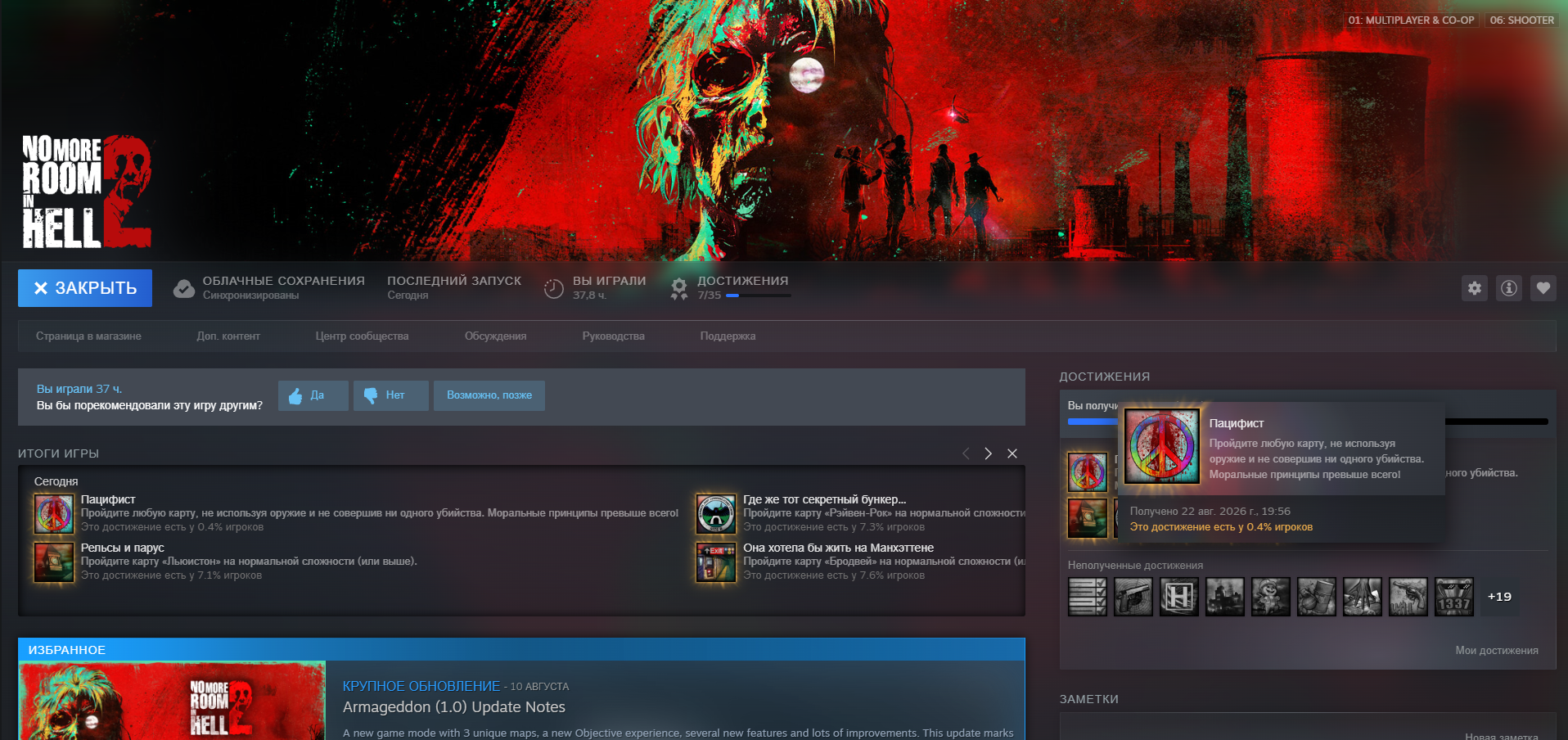This screenshot has height=740, width=1568.
Task: Click the pistol-on-target unearned achievement icon
Action: [x=1133, y=597]
